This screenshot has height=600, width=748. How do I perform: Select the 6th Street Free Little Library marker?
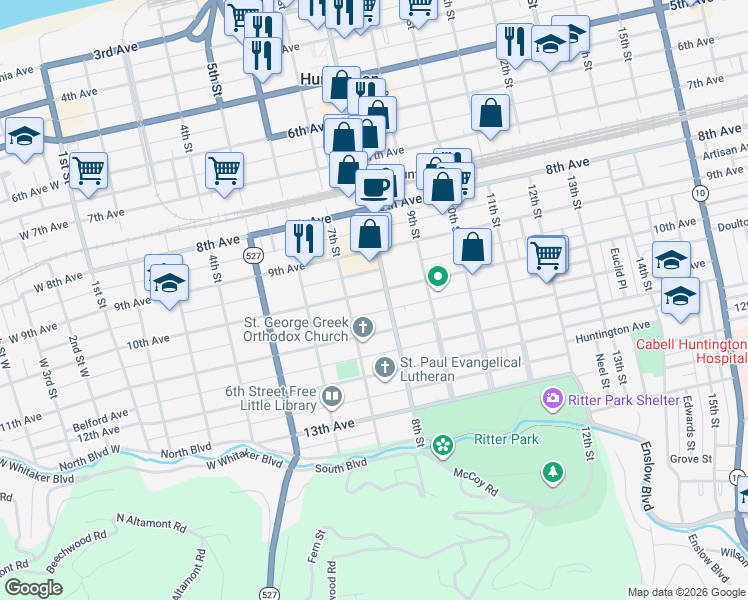(332, 396)
